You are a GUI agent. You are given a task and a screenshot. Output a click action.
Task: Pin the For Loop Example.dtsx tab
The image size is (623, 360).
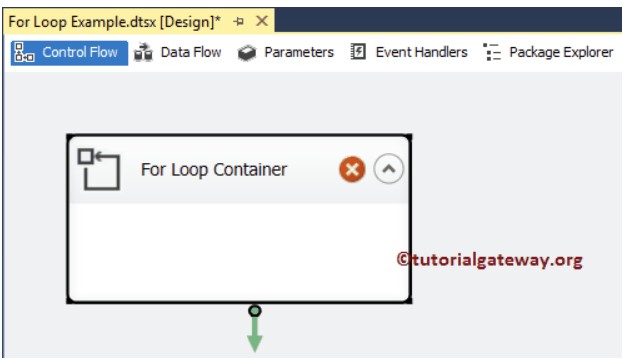click(x=239, y=21)
